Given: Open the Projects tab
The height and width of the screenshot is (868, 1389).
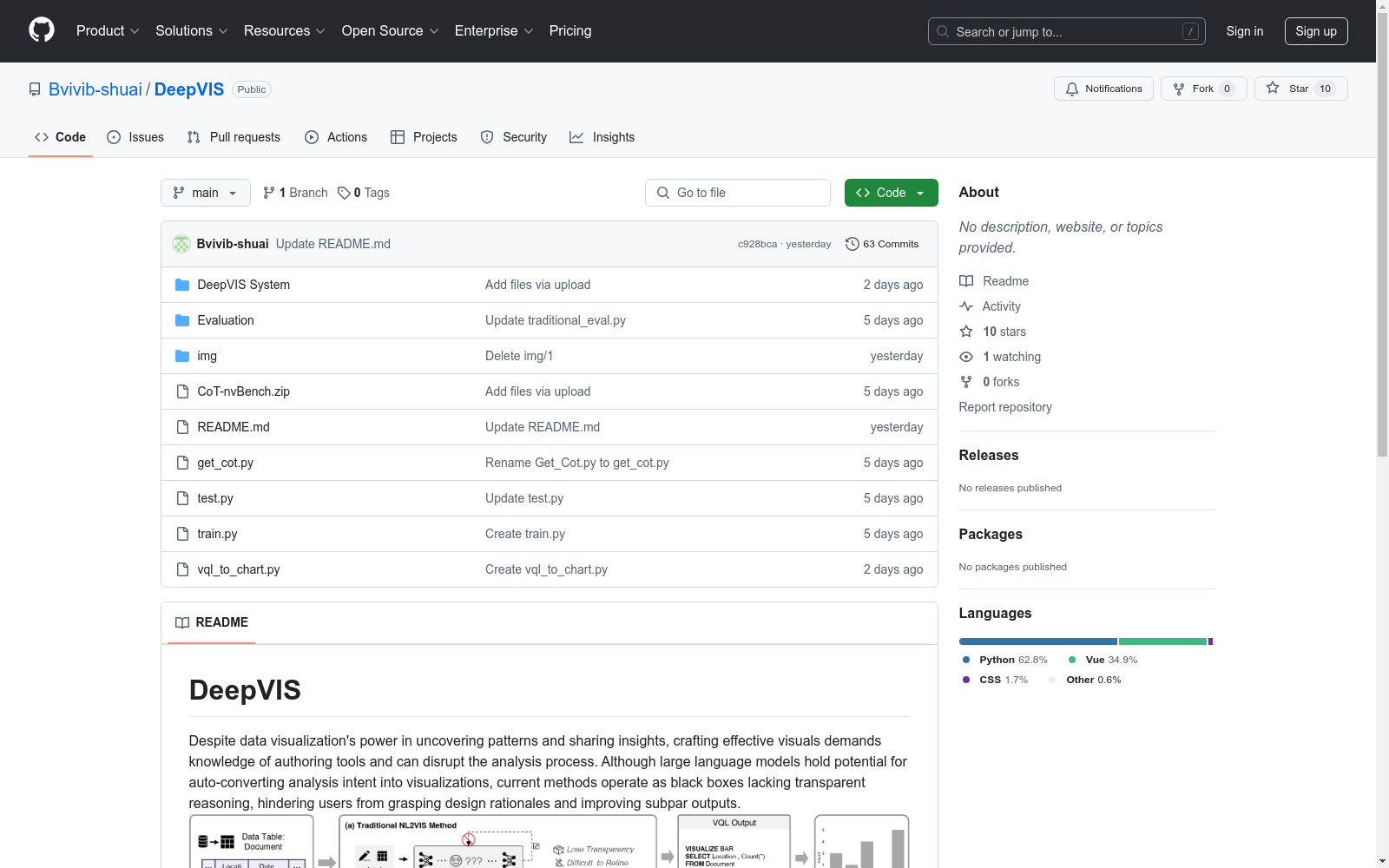Looking at the screenshot, I should (x=424, y=137).
